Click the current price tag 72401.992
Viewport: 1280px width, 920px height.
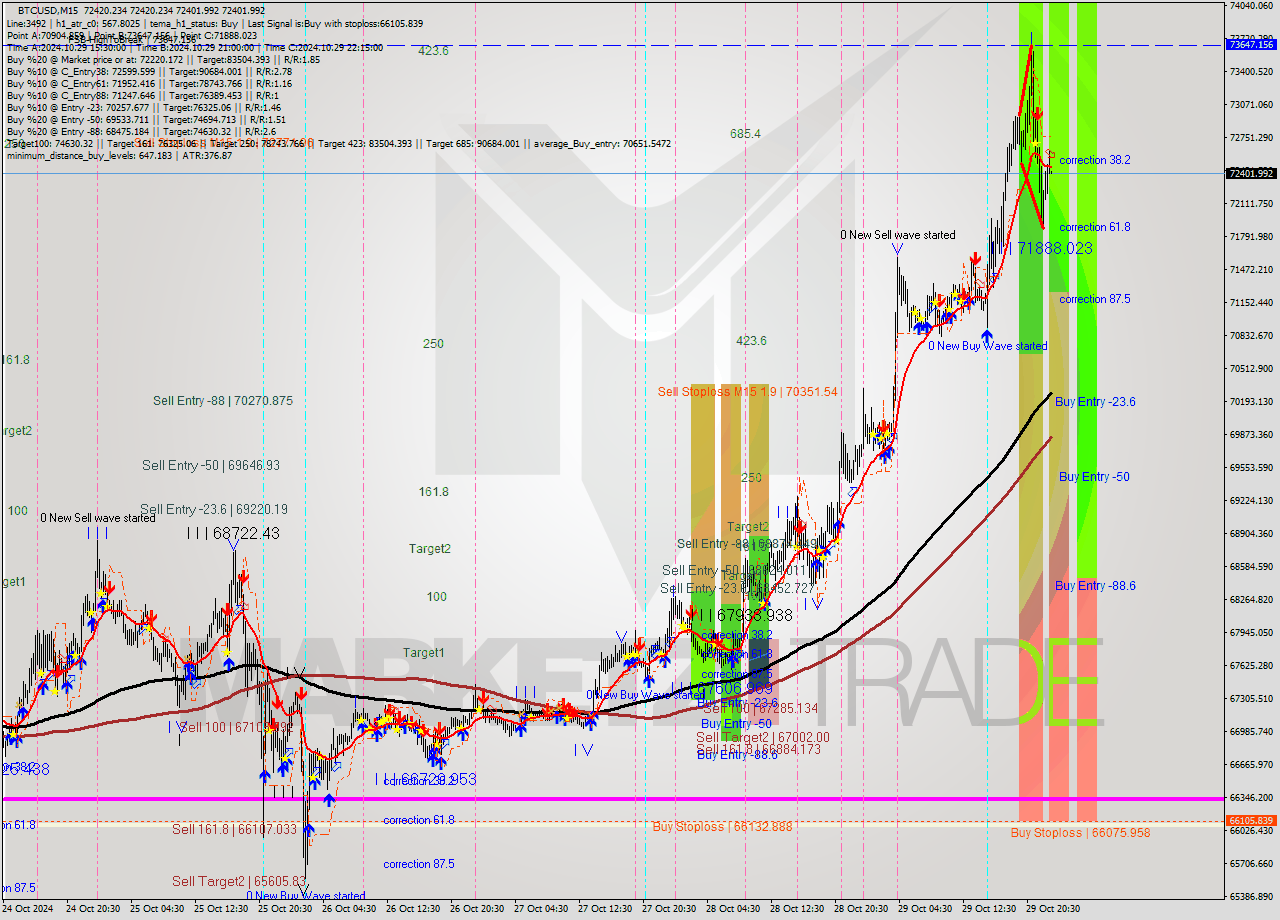pos(1250,173)
